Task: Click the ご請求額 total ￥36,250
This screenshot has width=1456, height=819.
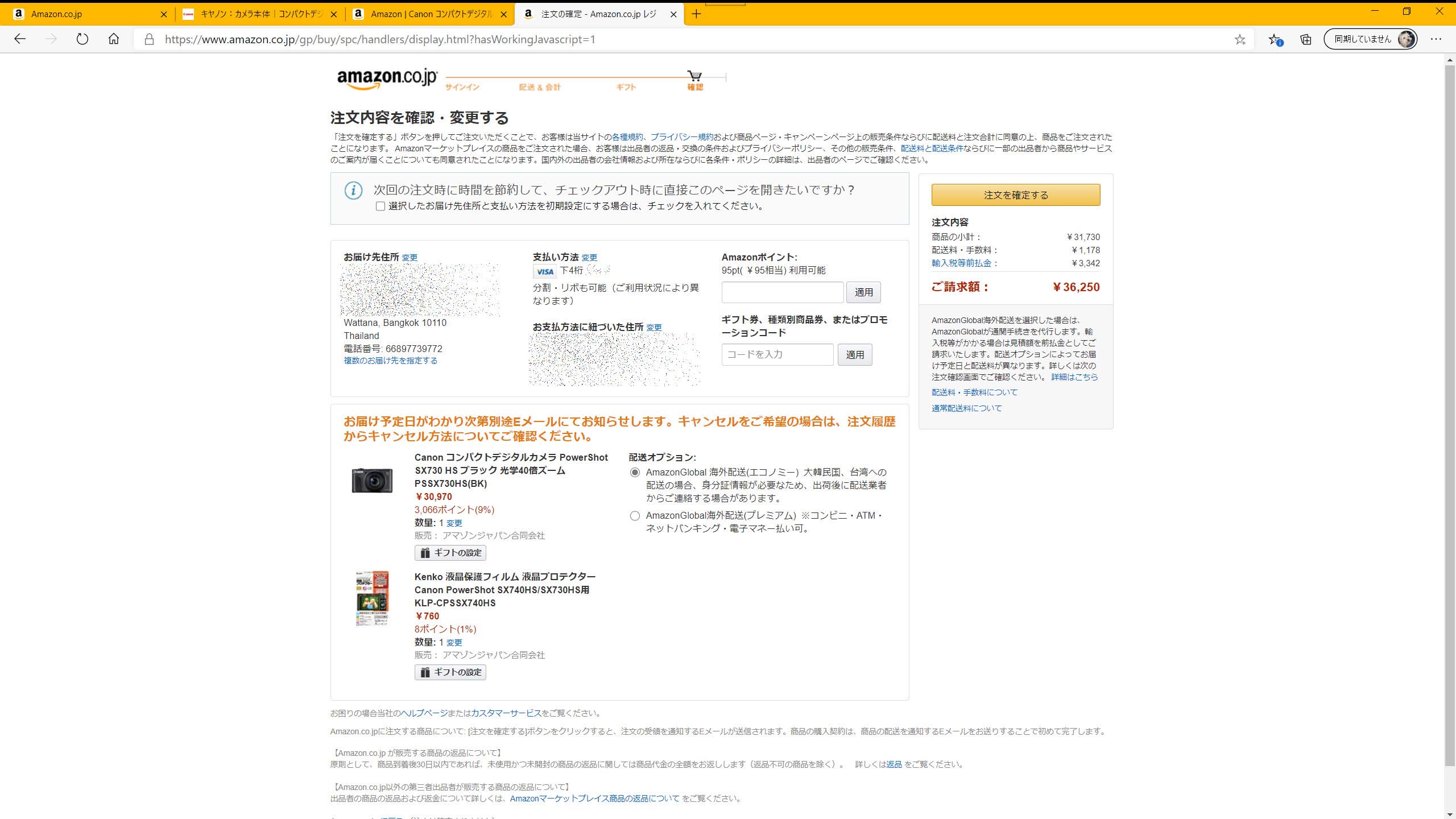Action: 1076,287
